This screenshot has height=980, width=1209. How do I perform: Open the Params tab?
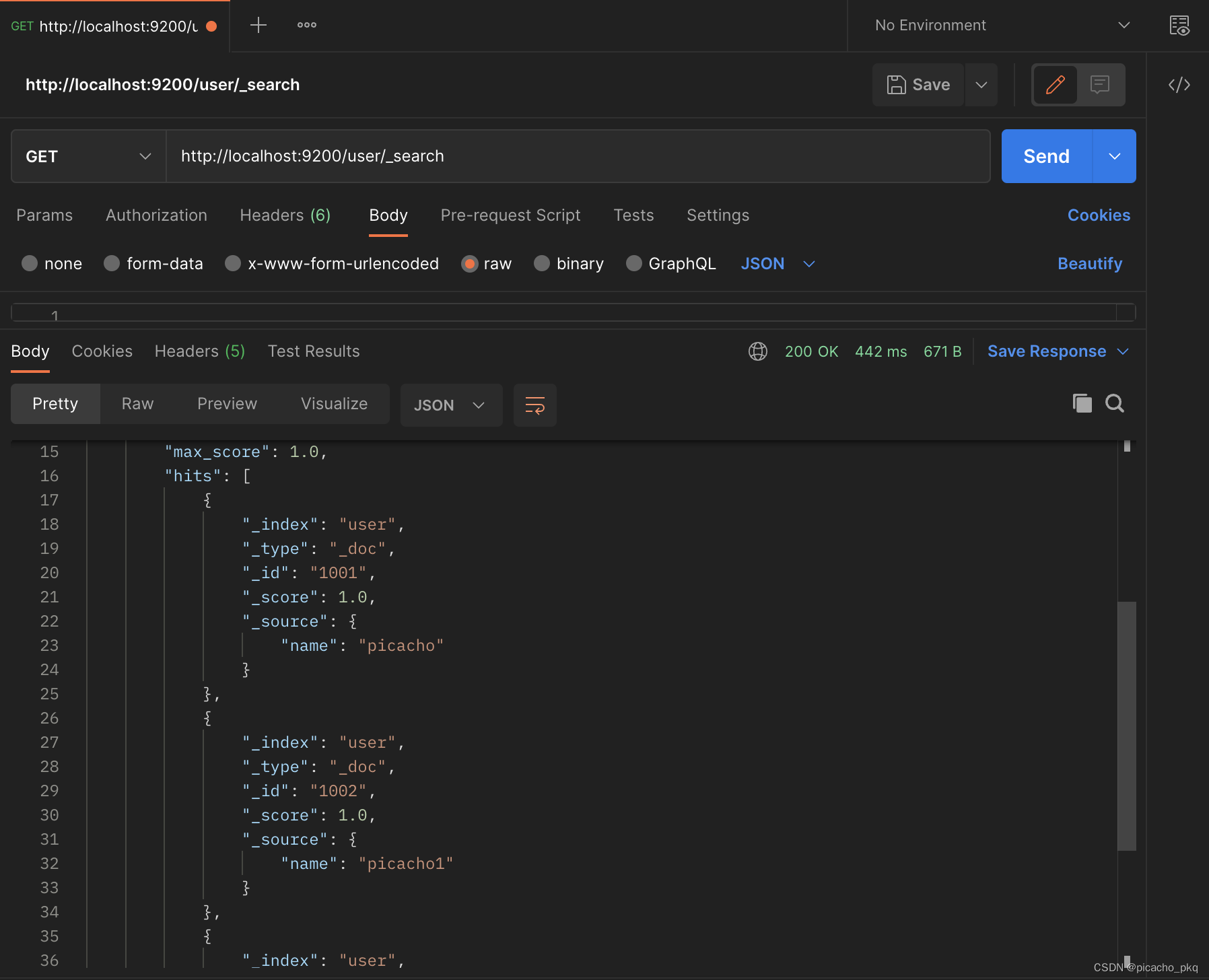[x=44, y=215]
